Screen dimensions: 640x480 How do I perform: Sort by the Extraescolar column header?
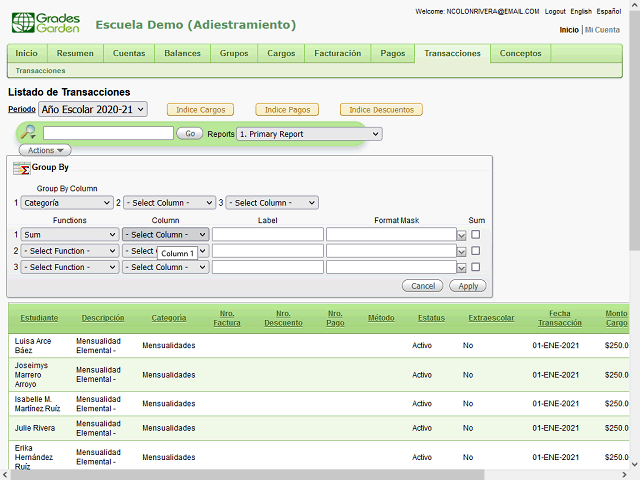491,318
